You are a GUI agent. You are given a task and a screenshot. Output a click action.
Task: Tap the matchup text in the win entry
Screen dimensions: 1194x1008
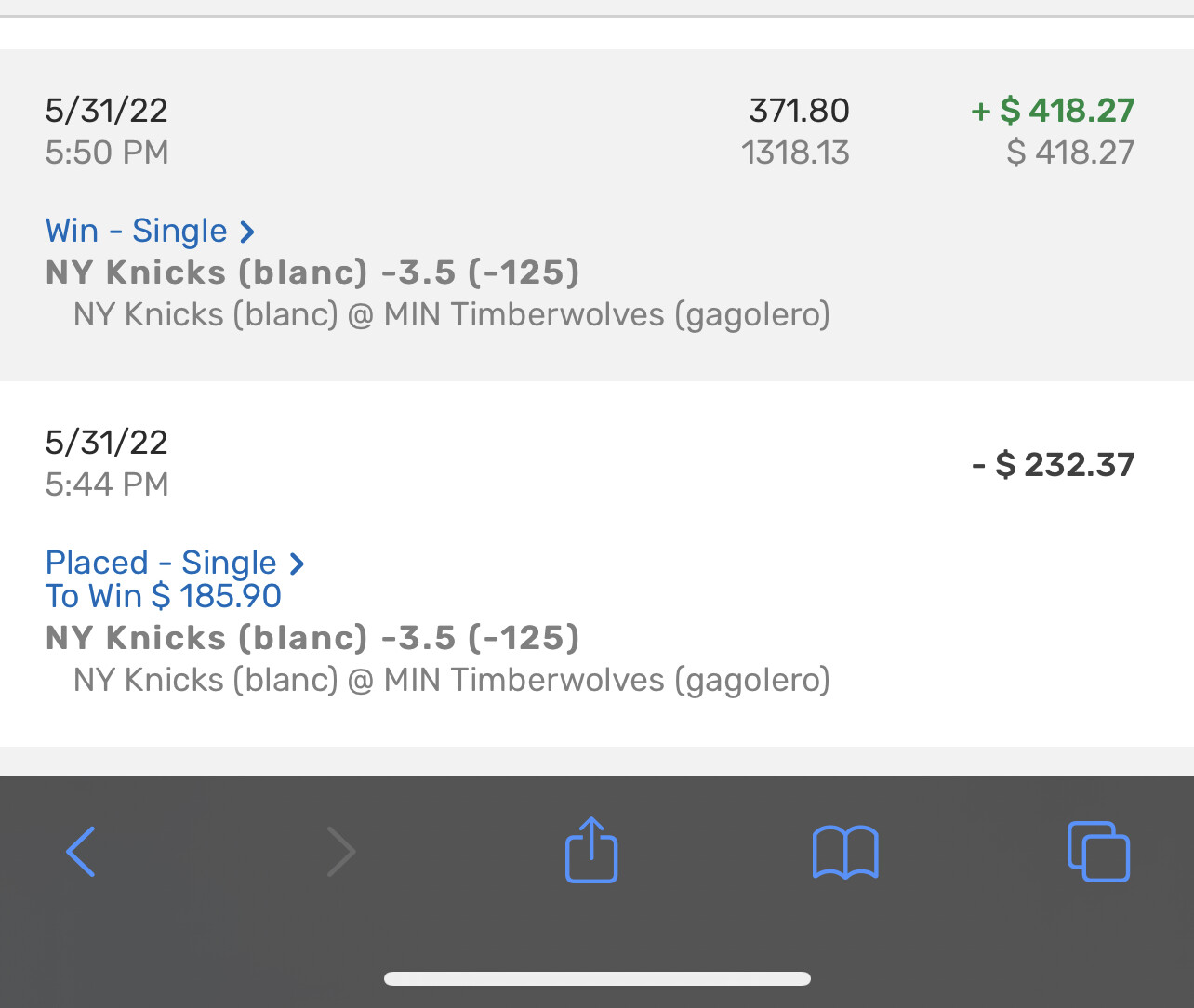pos(452,315)
